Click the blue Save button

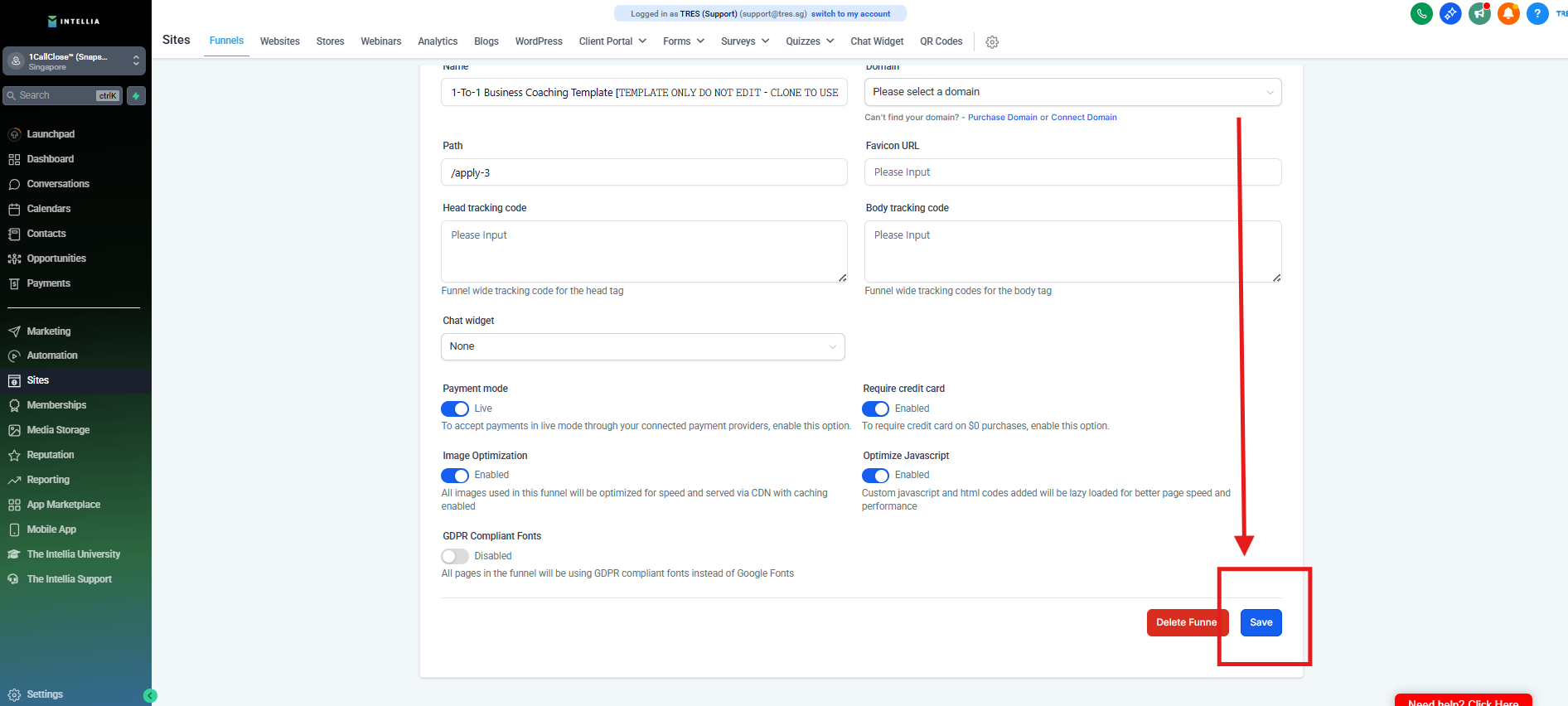[x=1261, y=623]
